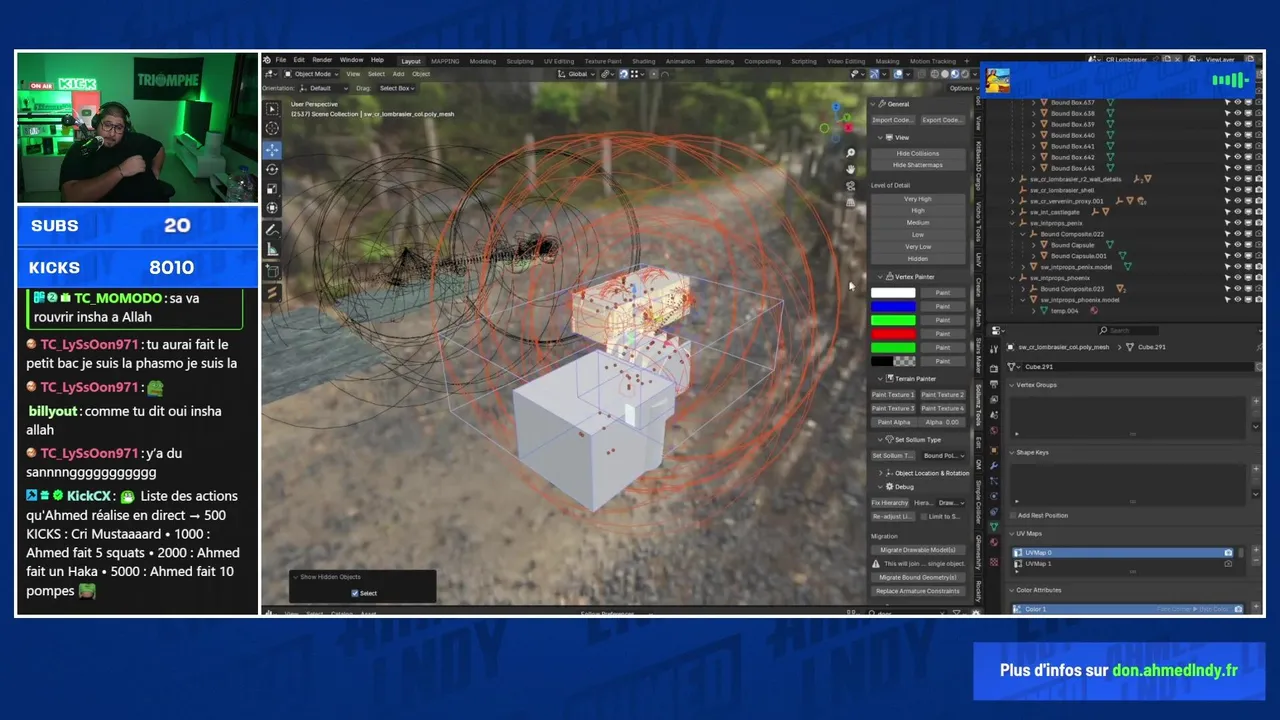Open the Render menu
Viewport: 1280px width, 720px height.
[322, 60]
